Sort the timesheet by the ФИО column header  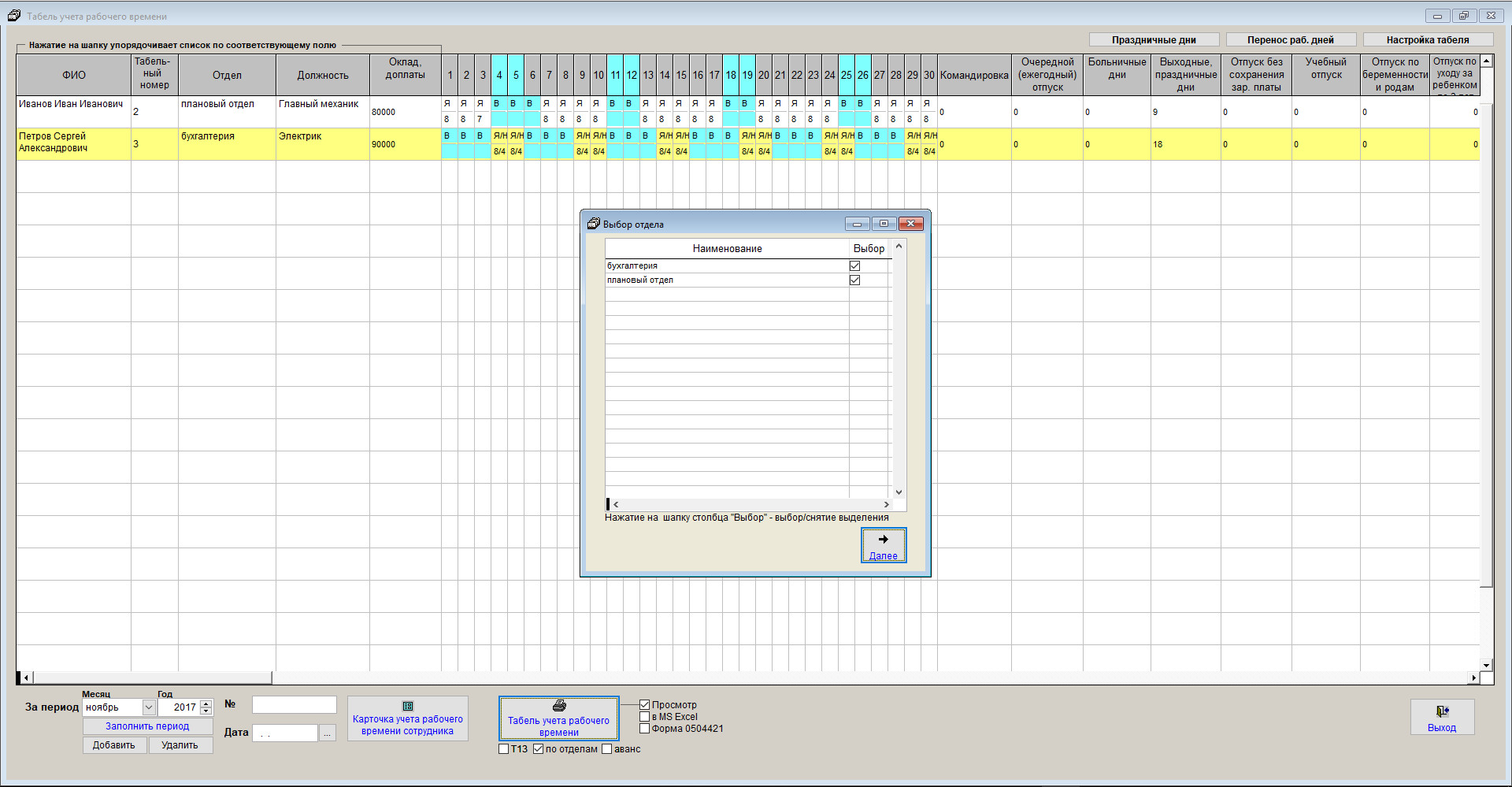(74, 75)
